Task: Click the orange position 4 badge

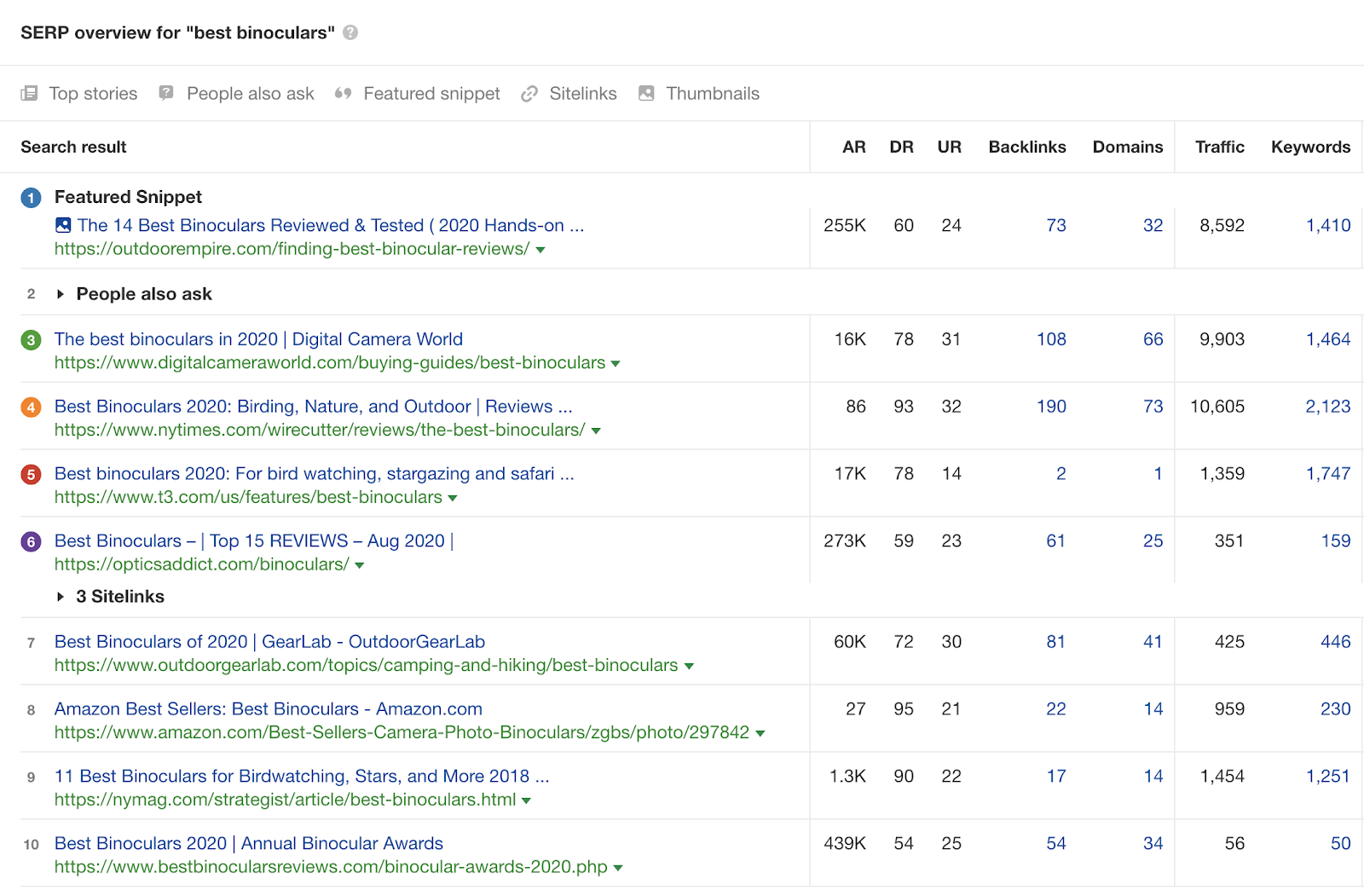Action: (x=31, y=408)
